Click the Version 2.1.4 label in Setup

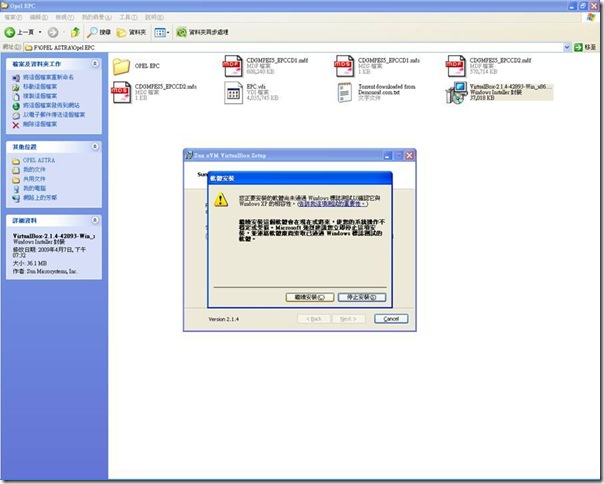(224, 319)
